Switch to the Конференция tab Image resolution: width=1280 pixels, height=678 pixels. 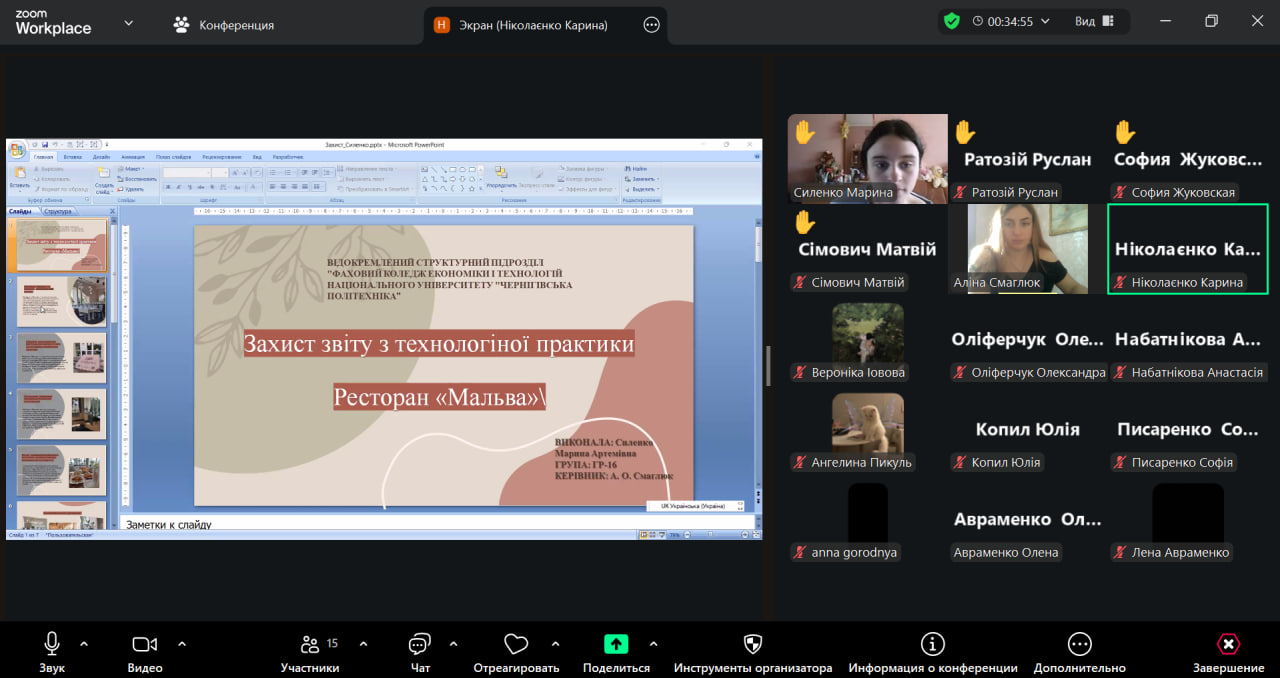224,25
